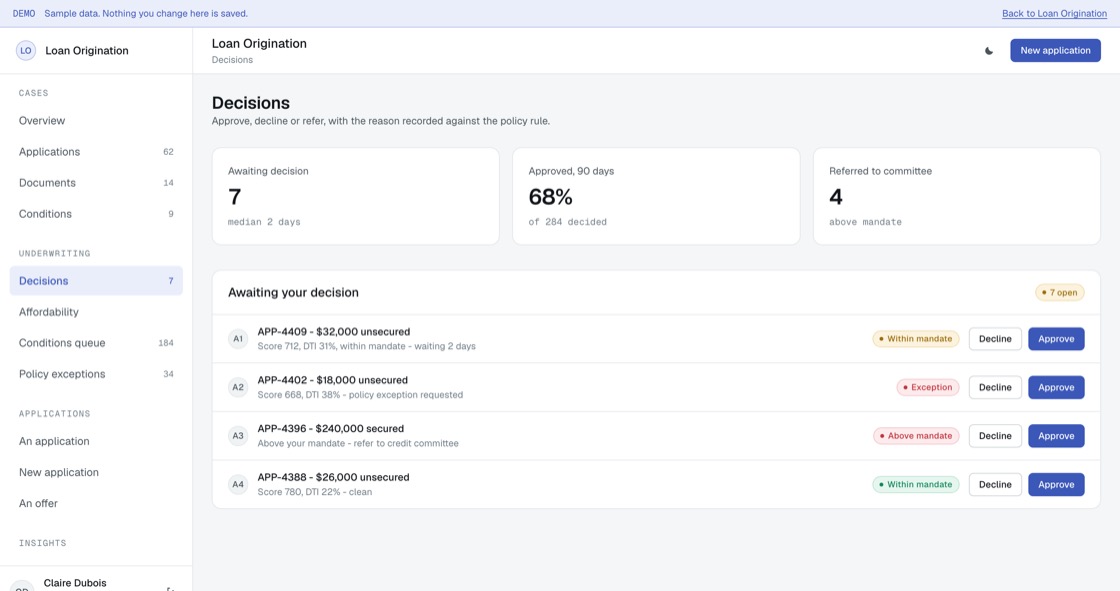The image size is (1120, 591).
Task: Toggle dark mode with the moon icon
Action: [x=989, y=51]
